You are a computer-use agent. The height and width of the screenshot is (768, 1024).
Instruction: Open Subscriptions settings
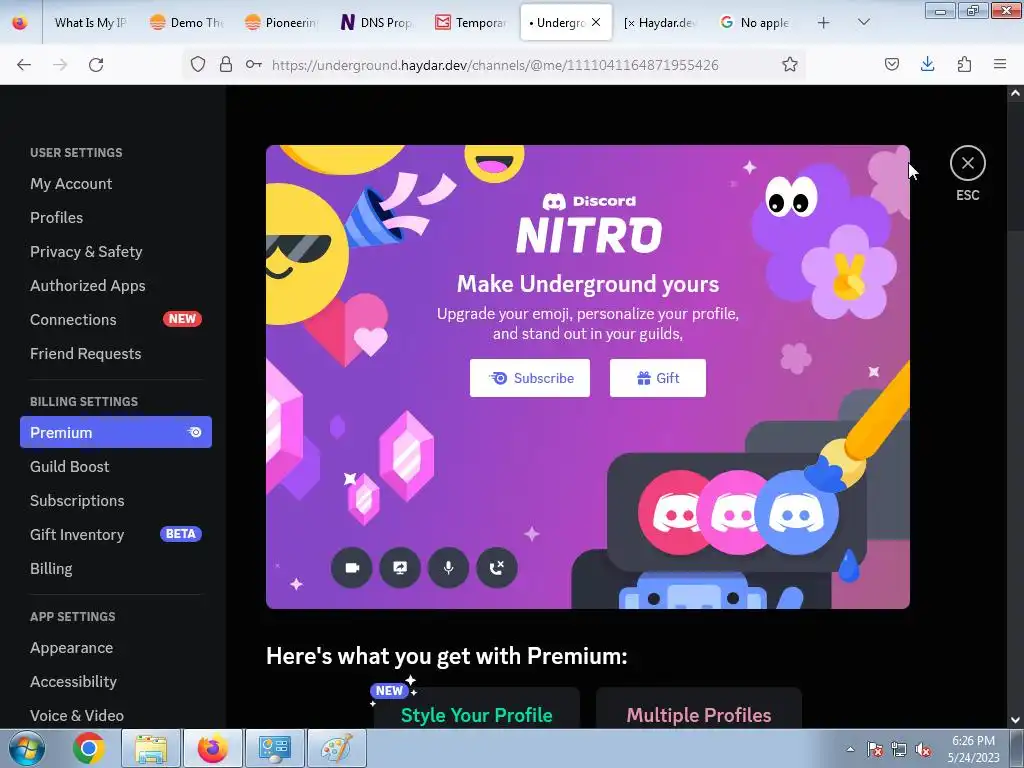pyautogui.click(x=116, y=500)
